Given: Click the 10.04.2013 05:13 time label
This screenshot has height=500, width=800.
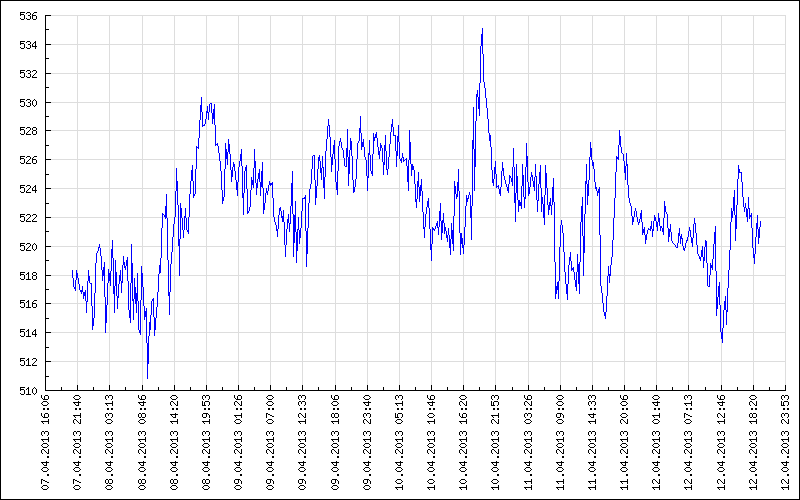Looking at the screenshot, I should point(400,440).
